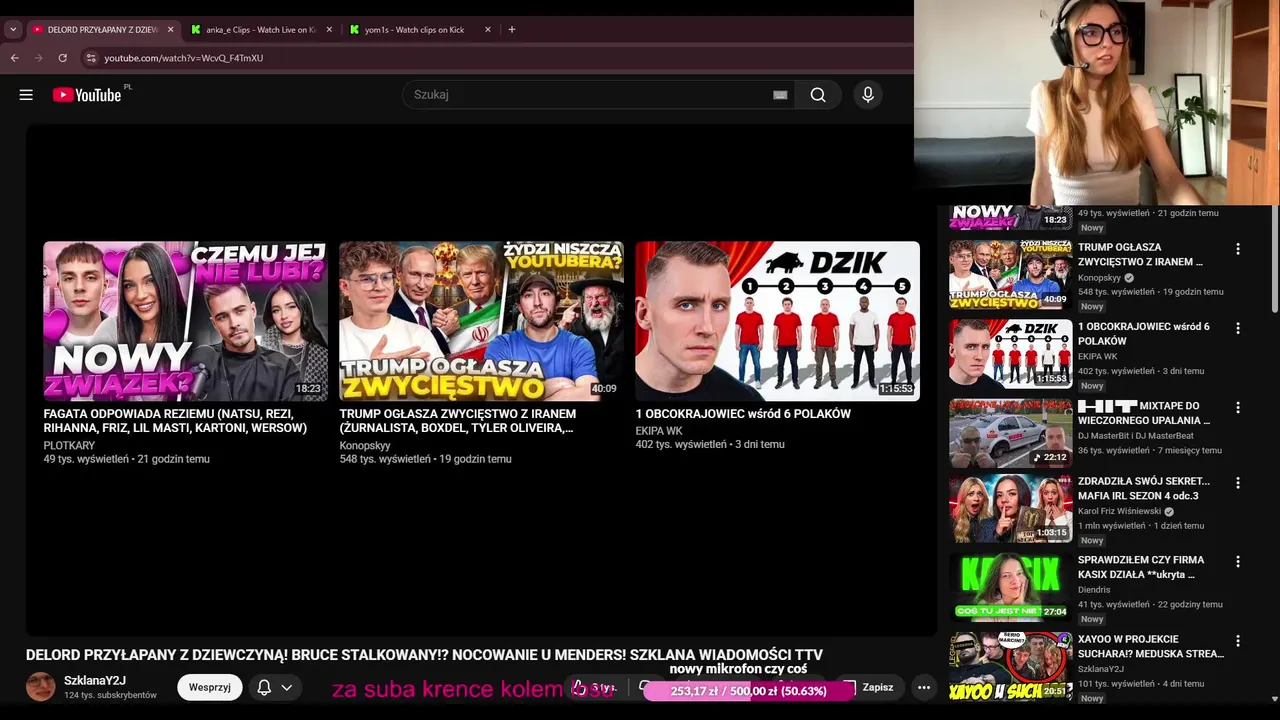Open a new browser tab
This screenshot has height=720, width=1280.
[x=512, y=30]
